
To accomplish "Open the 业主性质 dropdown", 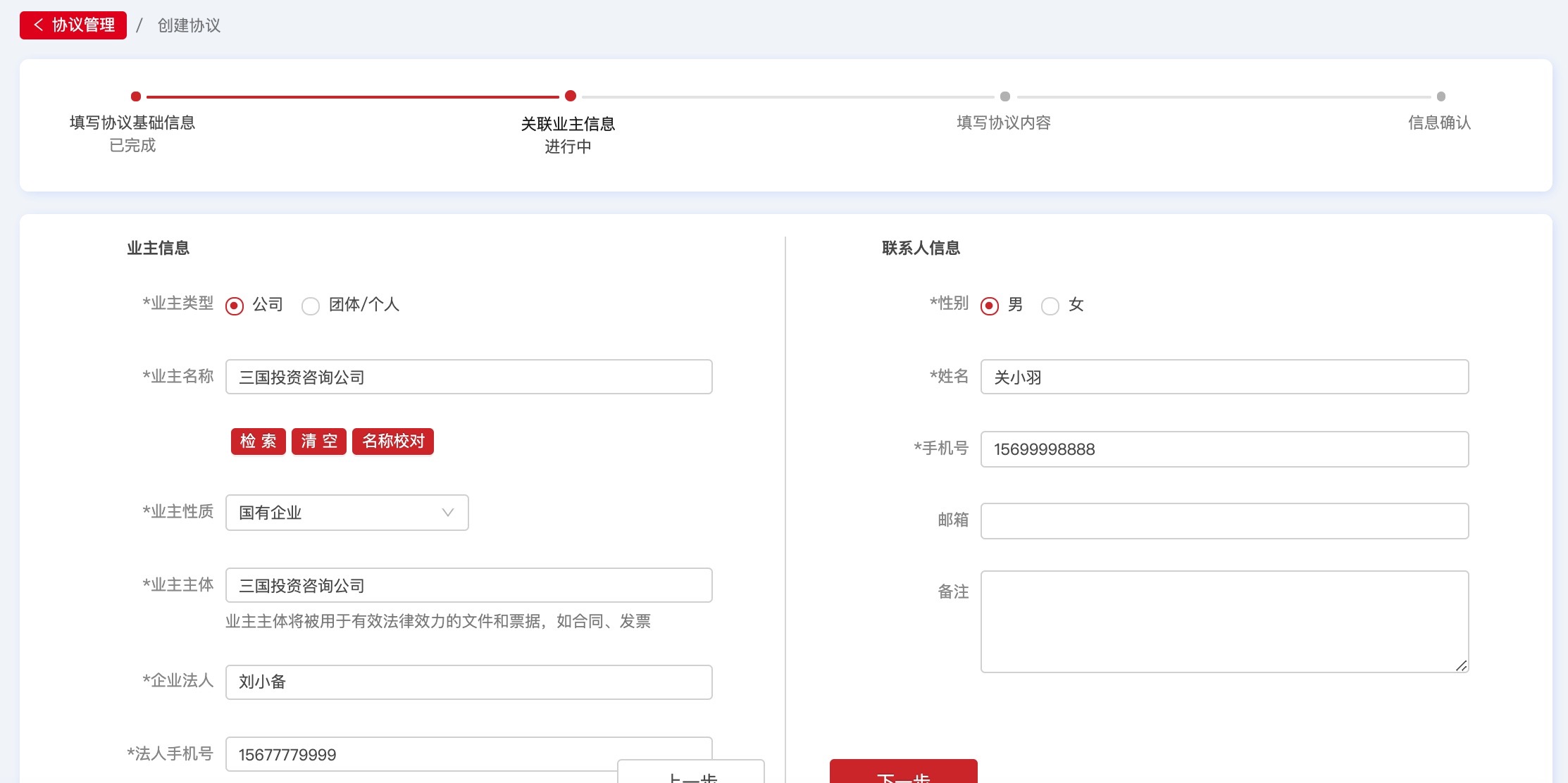I will coord(347,513).
